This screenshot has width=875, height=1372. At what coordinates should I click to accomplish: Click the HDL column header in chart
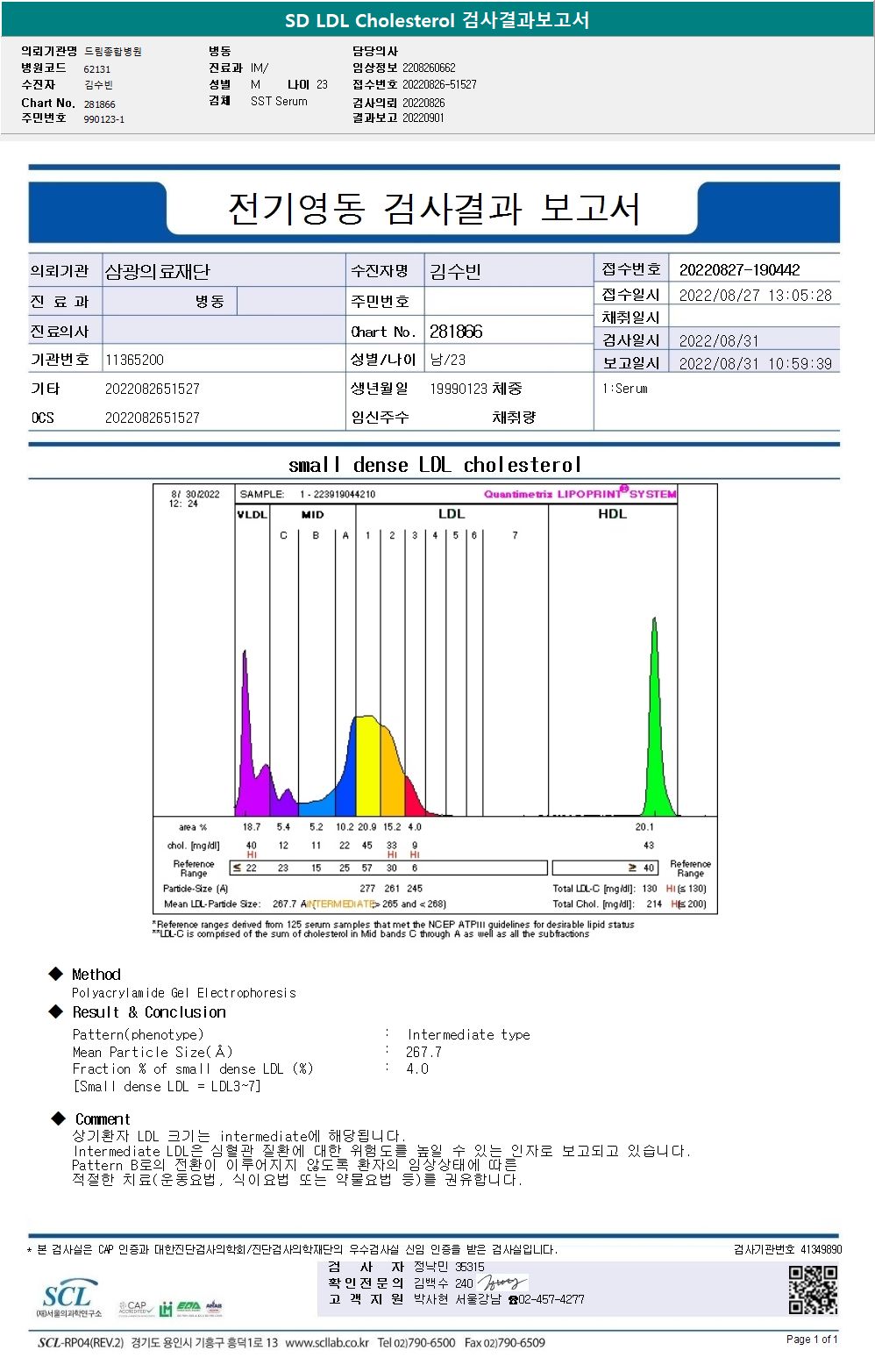pos(612,514)
